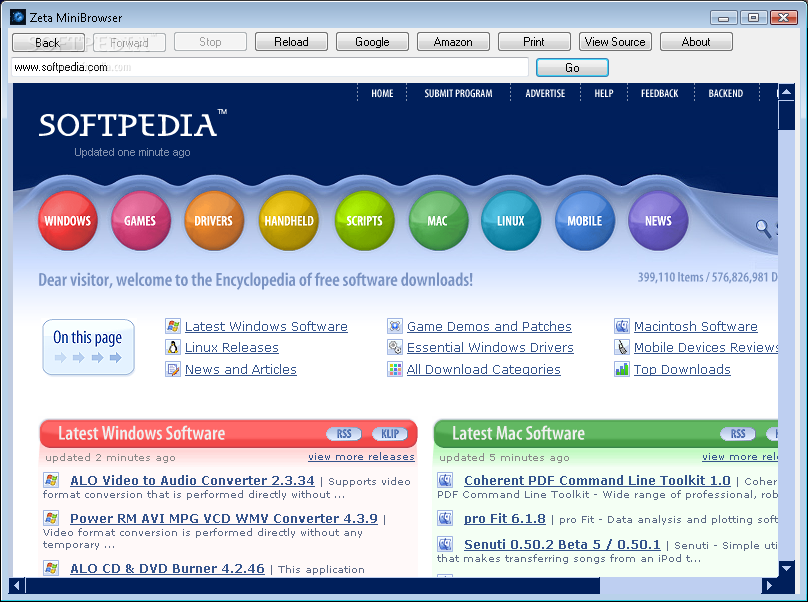The width and height of the screenshot is (808, 602).
Task: Click the Mac icon beside pro Fit 6.1.8
Action: [445, 518]
